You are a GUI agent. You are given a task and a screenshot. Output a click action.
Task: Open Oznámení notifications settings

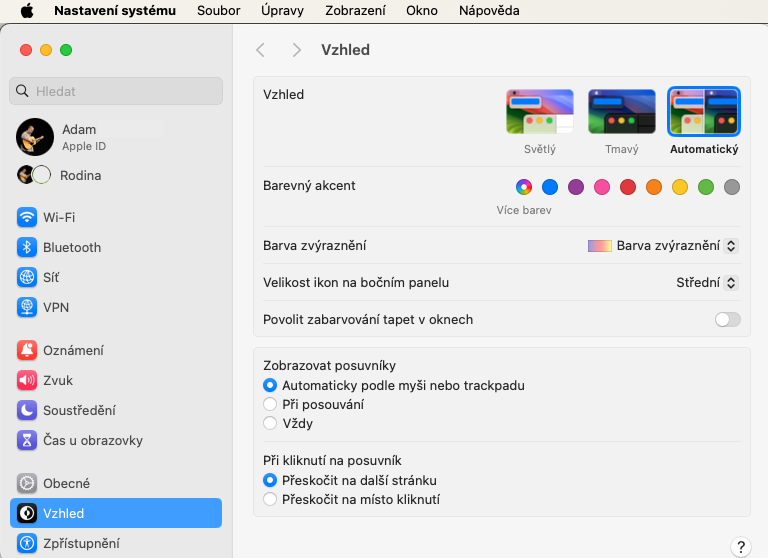pyautogui.click(x=72, y=350)
